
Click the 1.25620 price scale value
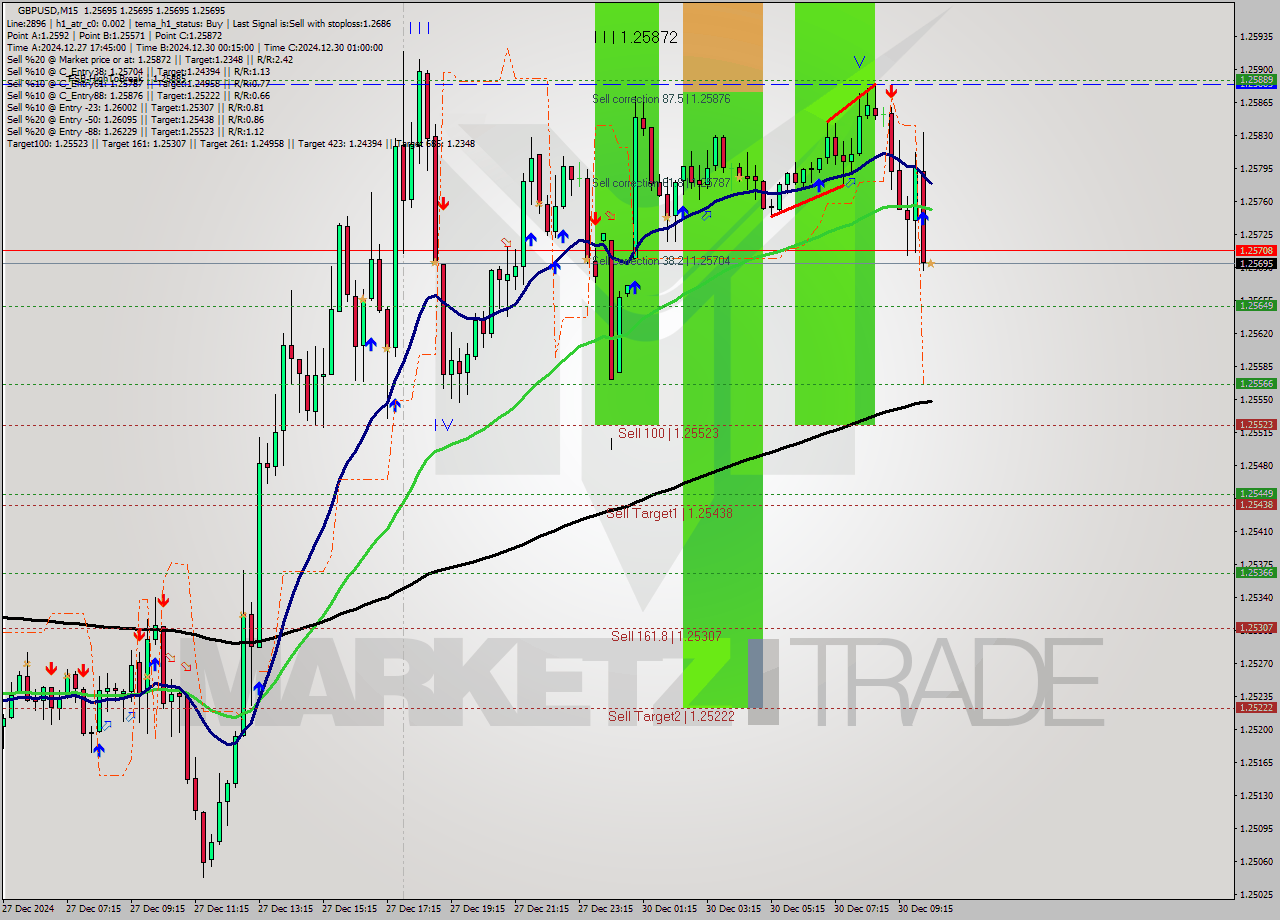(x=1256, y=333)
